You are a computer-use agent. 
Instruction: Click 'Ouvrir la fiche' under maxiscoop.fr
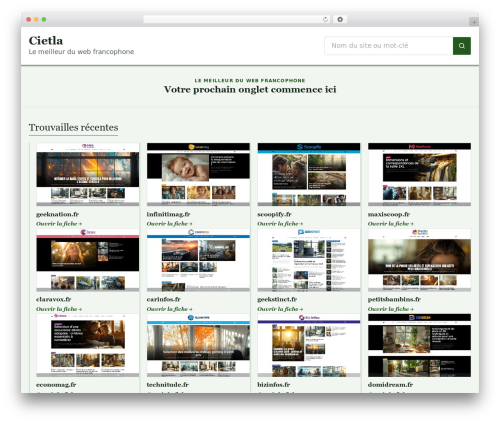(391, 224)
